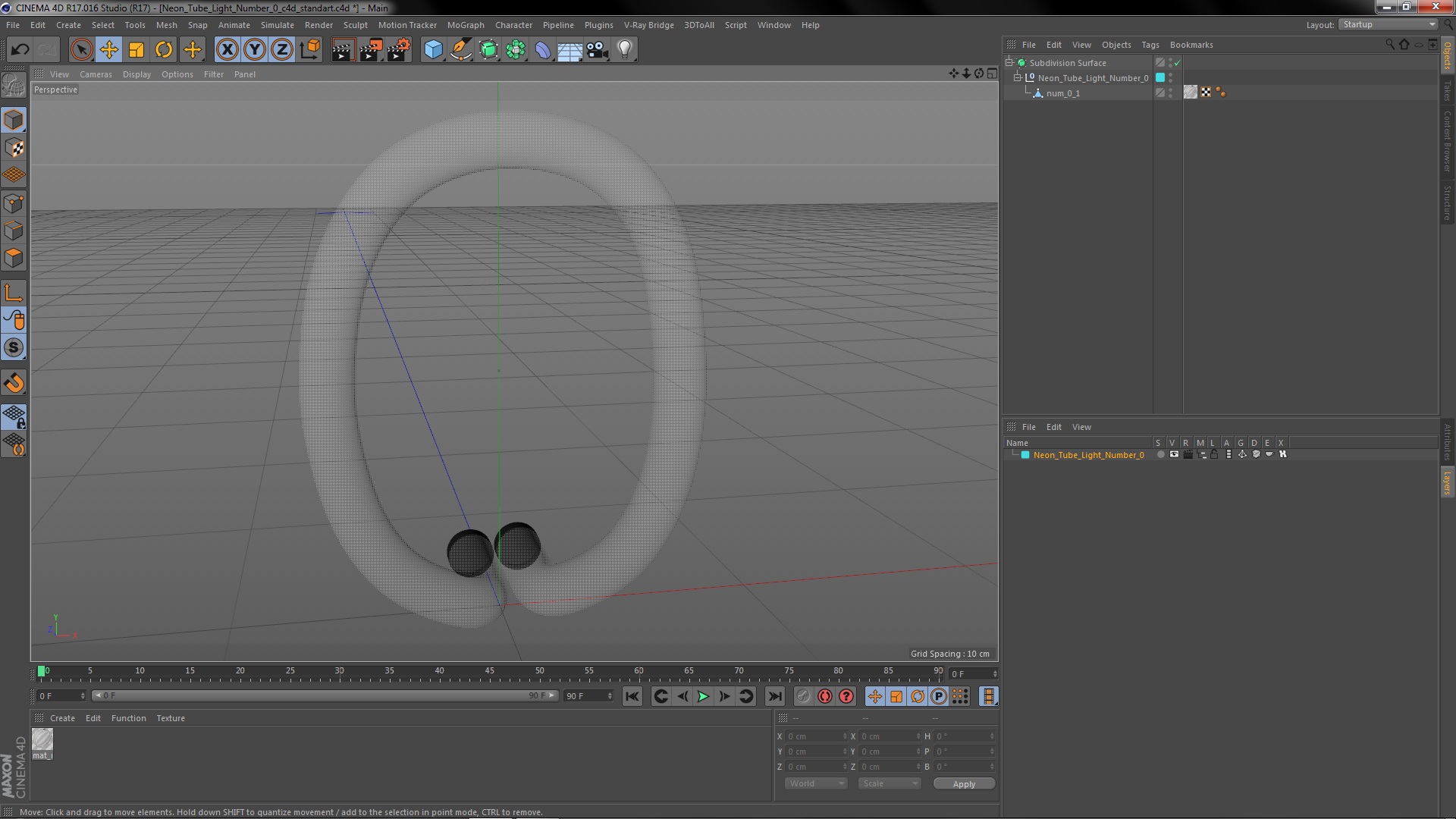Add a Light object from toolbar
The width and height of the screenshot is (1456, 819).
[624, 50]
